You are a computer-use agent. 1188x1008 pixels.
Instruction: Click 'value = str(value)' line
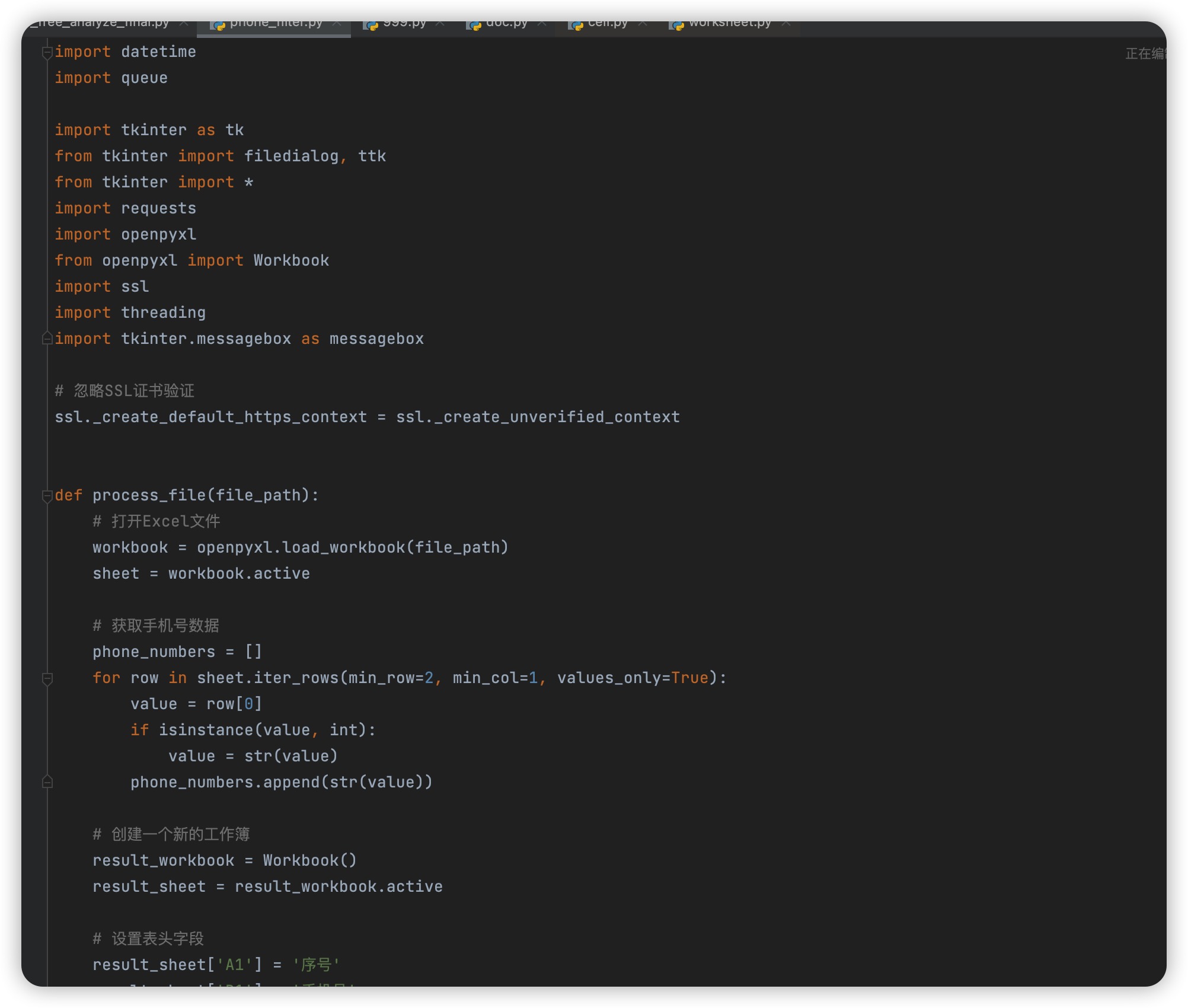[x=253, y=757]
